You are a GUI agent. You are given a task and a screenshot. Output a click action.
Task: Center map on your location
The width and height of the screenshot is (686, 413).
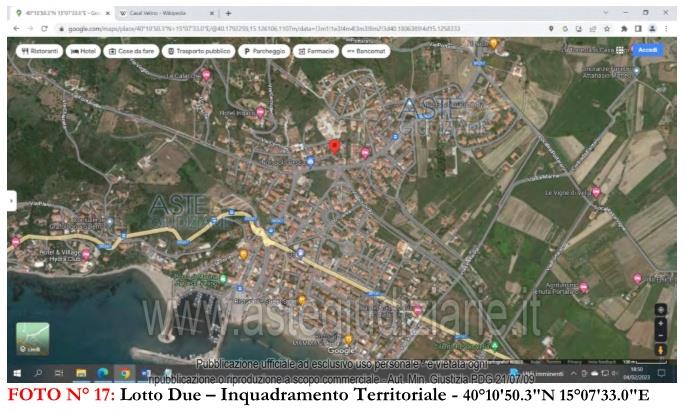pos(661,309)
